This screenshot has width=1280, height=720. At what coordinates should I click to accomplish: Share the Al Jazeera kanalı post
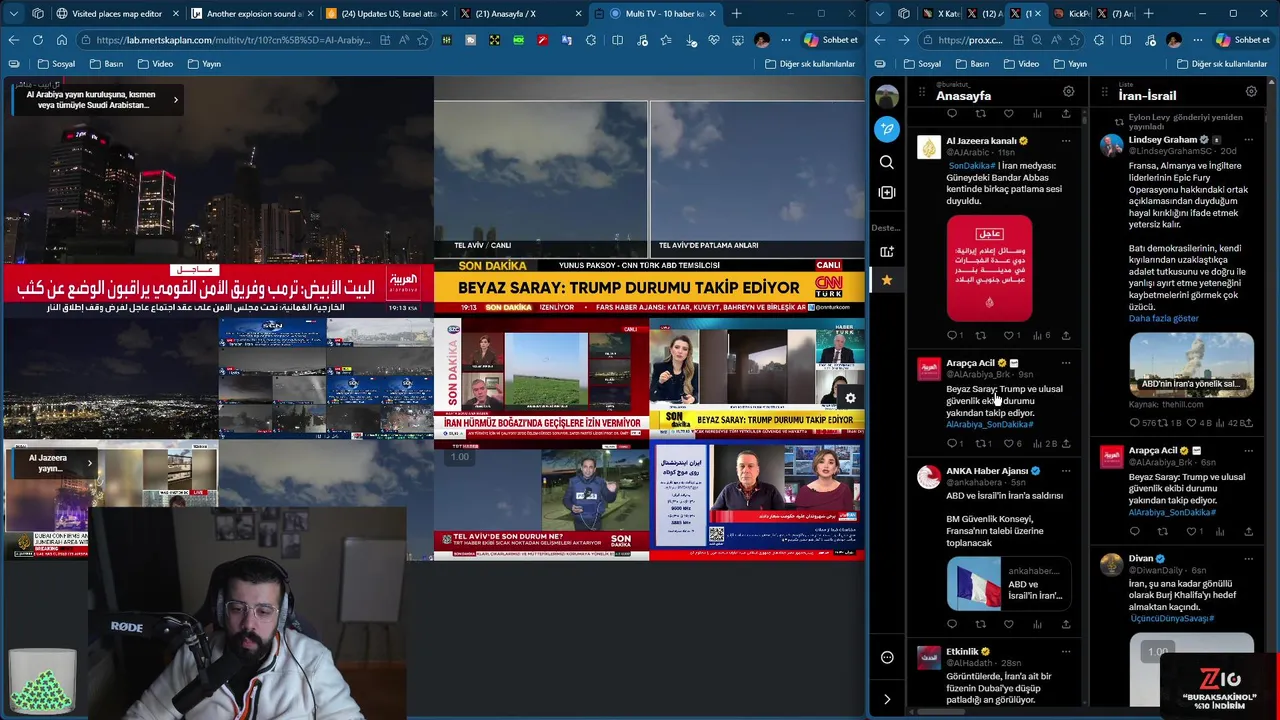(x=1066, y=335)
